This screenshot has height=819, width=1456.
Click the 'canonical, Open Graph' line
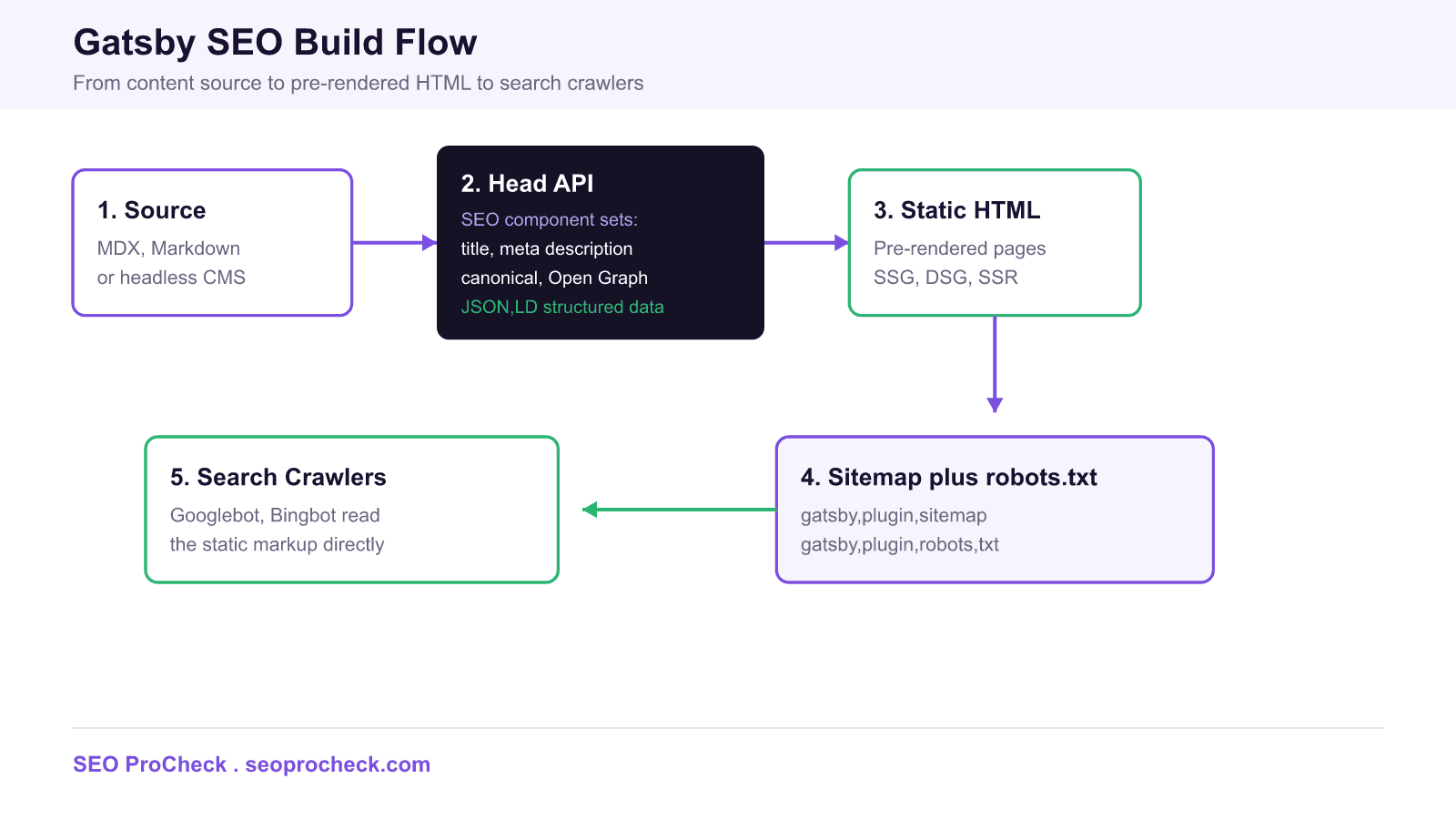coord(554,278)
